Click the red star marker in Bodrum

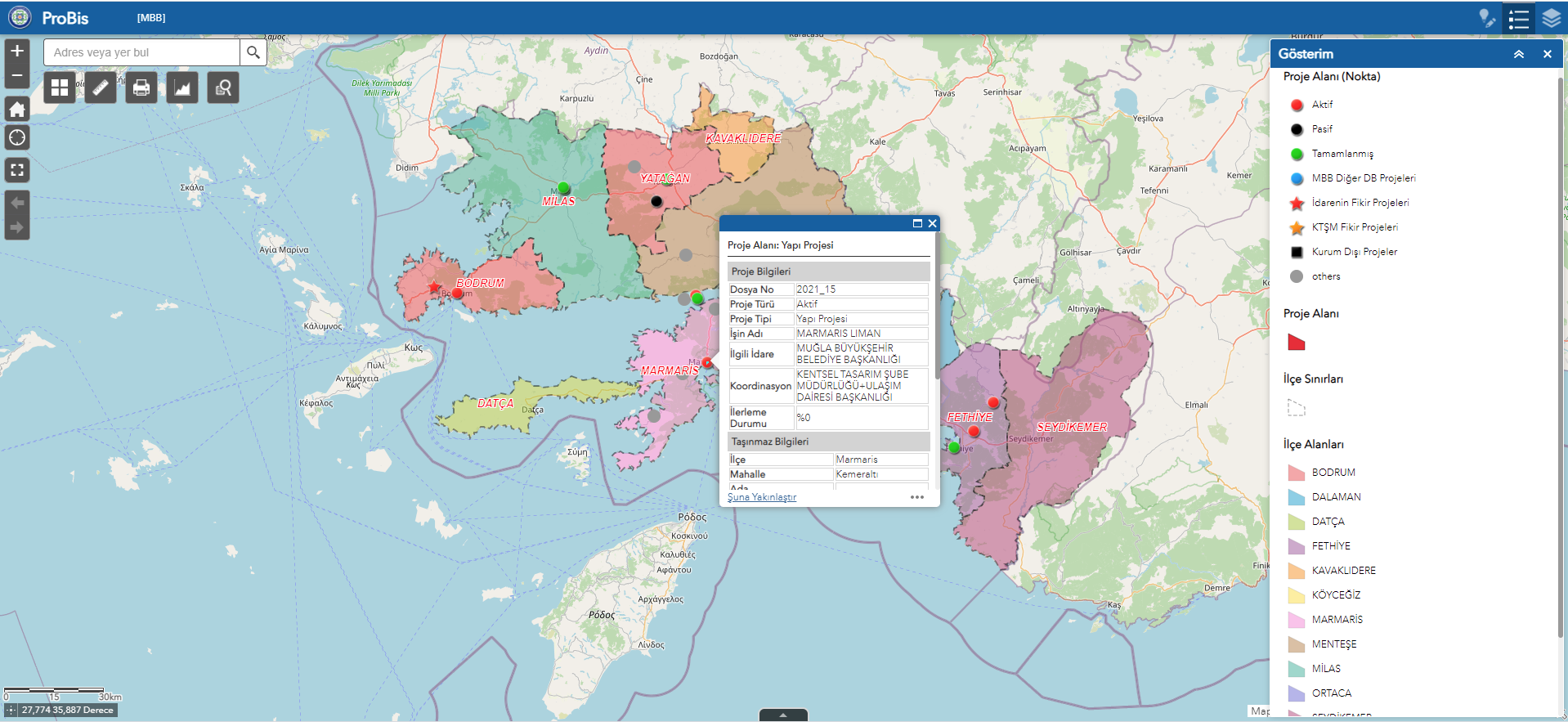pyautogui.click(x=435, y=287)
